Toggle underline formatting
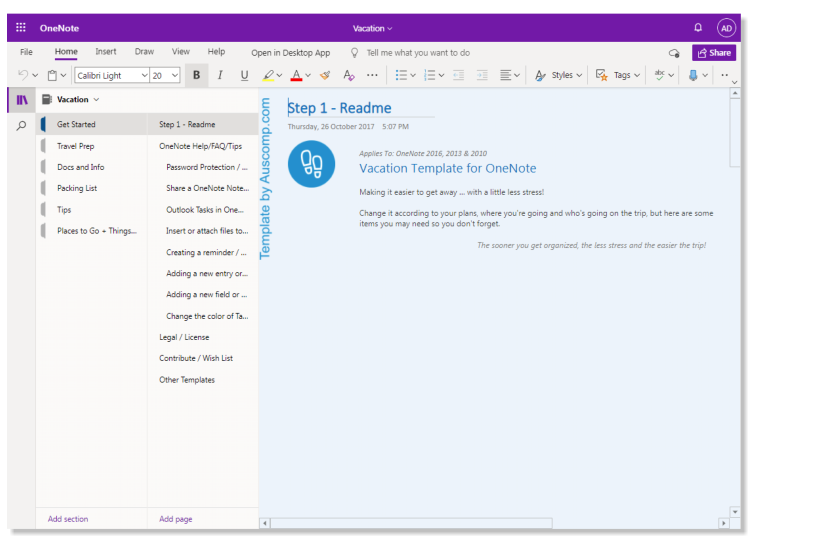 [244, 75]
